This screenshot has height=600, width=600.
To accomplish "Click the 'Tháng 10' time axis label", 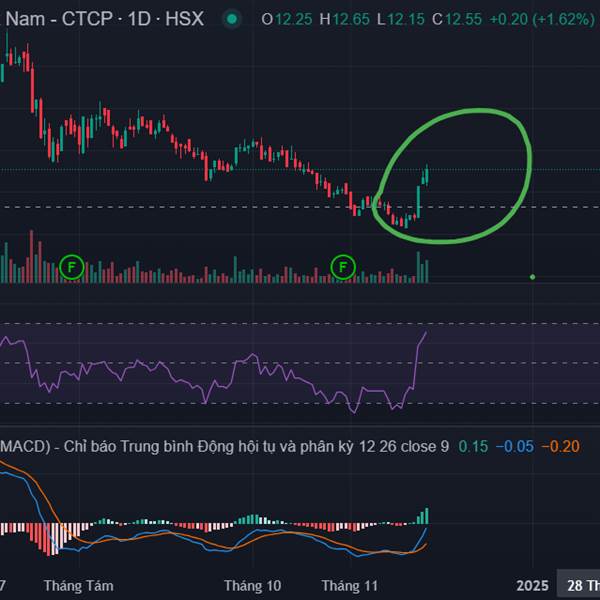I will coord(253,586).
